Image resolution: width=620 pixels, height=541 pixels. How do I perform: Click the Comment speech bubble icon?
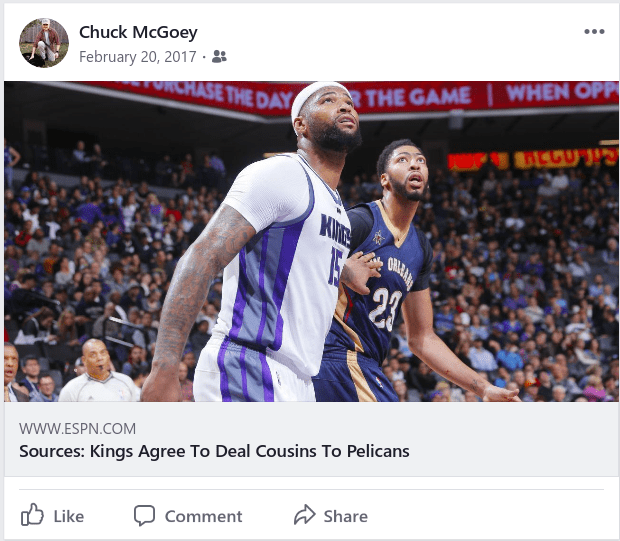click(x=144, y=515)
